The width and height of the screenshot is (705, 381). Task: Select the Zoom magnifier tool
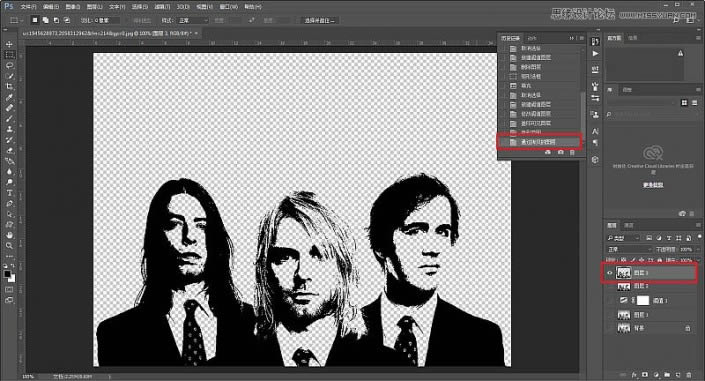tap(9, 246)
